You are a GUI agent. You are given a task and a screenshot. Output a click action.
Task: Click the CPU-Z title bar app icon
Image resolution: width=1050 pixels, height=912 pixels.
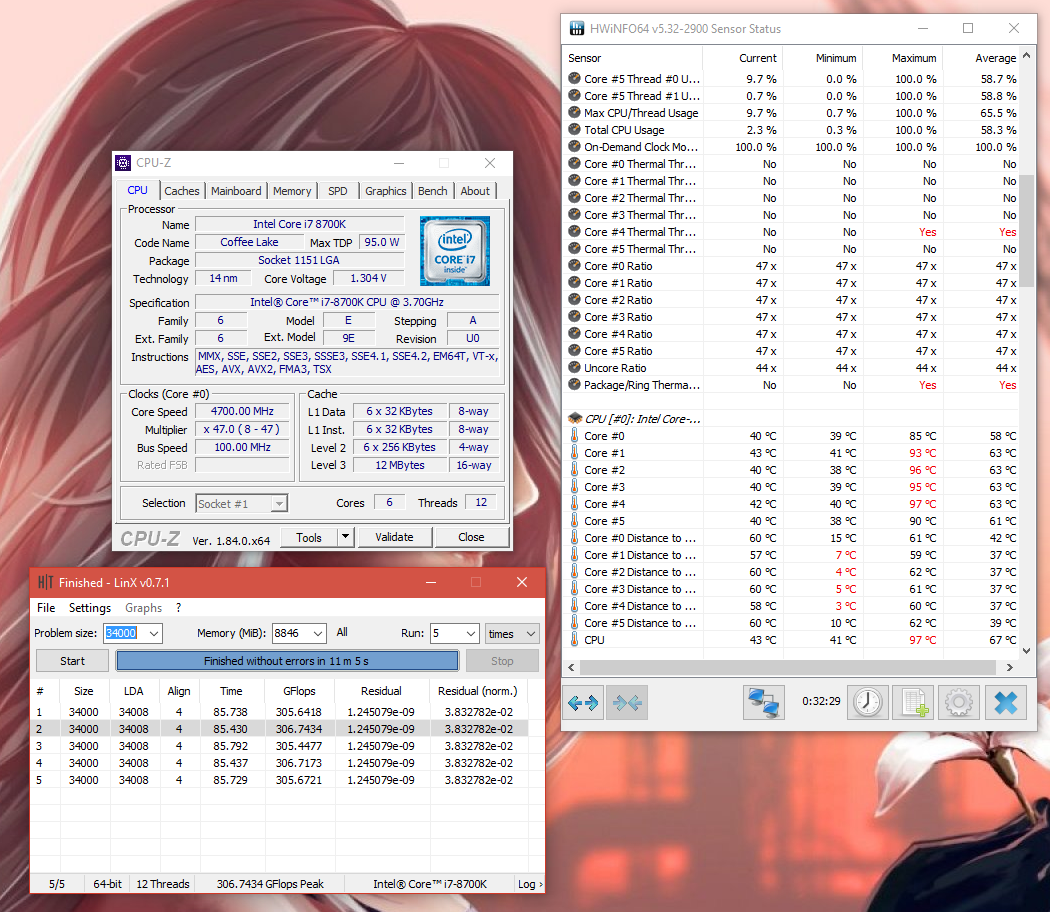(123, 163)
